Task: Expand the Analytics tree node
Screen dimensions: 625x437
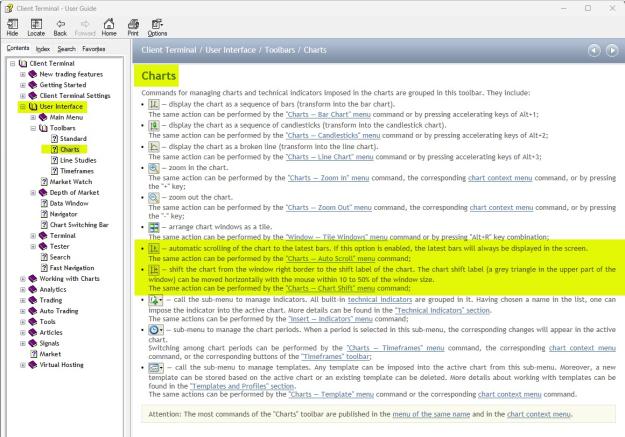Action: (x=23, y=289)
